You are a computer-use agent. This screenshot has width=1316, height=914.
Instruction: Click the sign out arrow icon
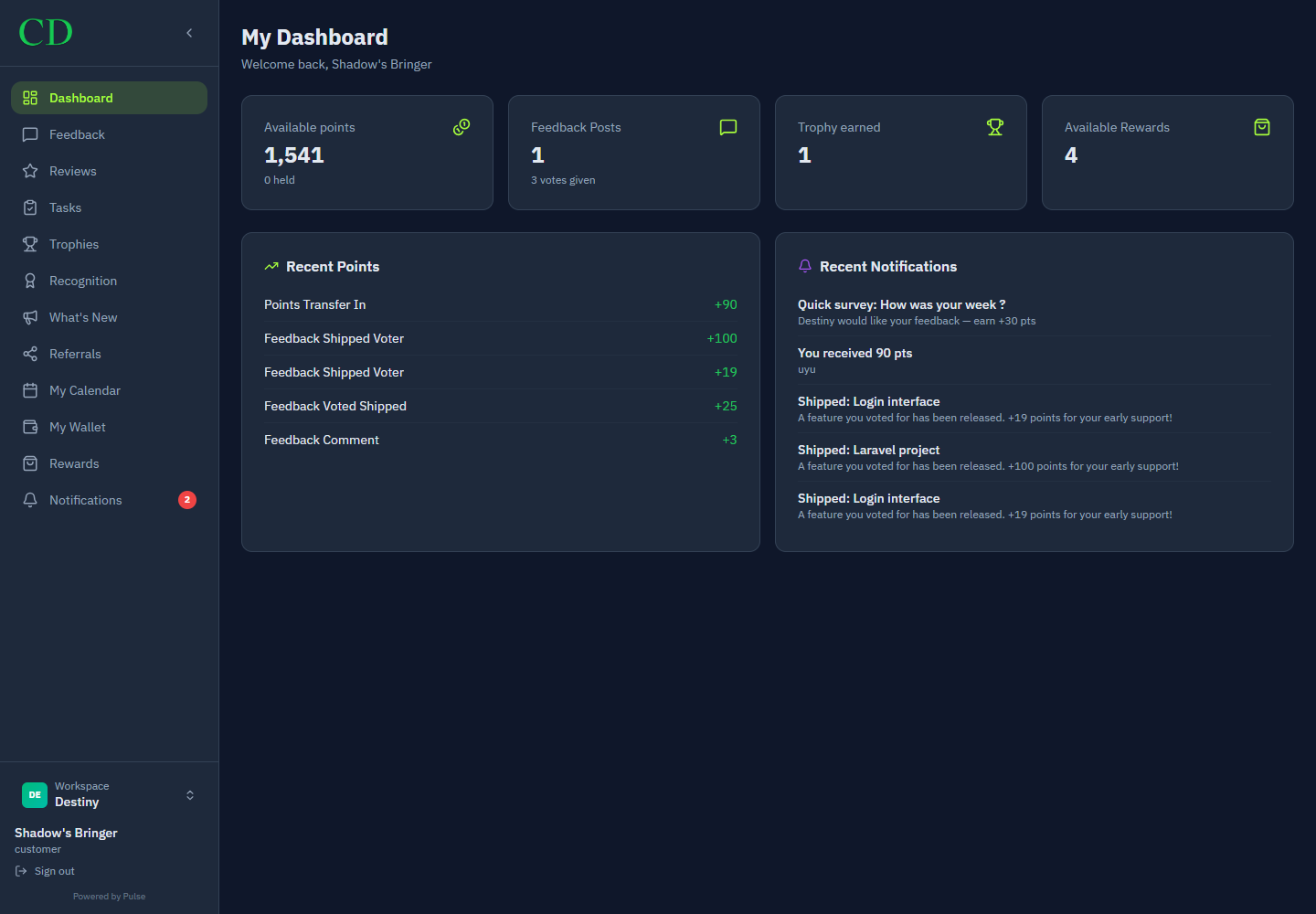pyautogui.click(x=21, y=871)
